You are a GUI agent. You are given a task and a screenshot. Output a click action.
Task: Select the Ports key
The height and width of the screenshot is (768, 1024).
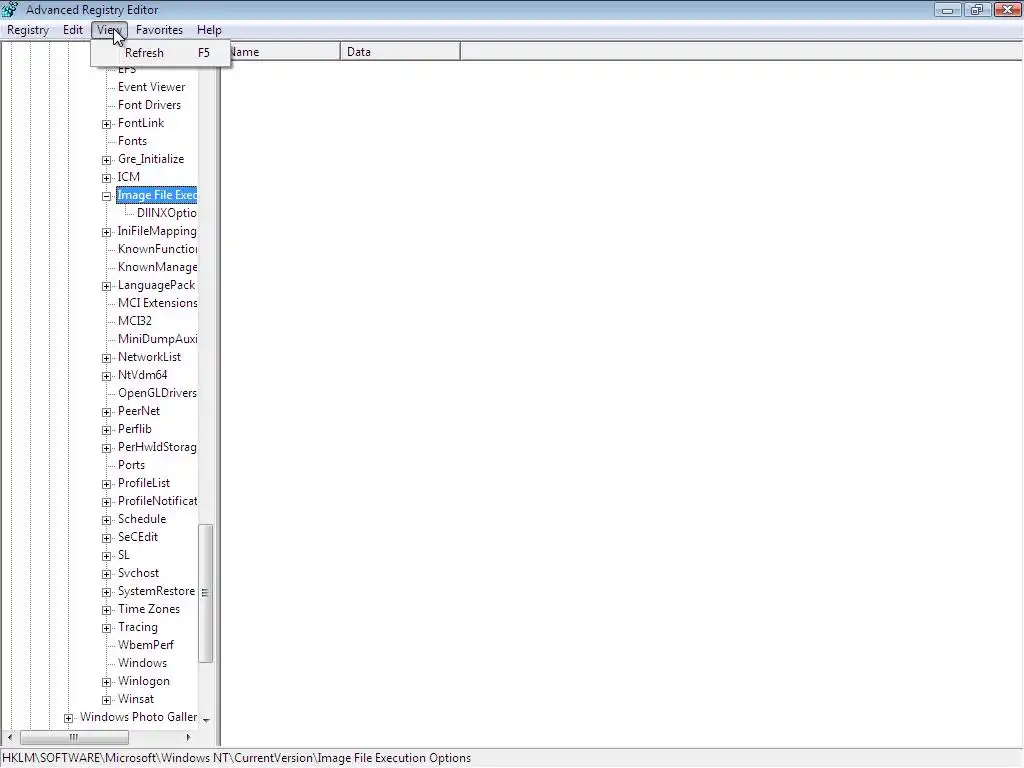point(131,465)
